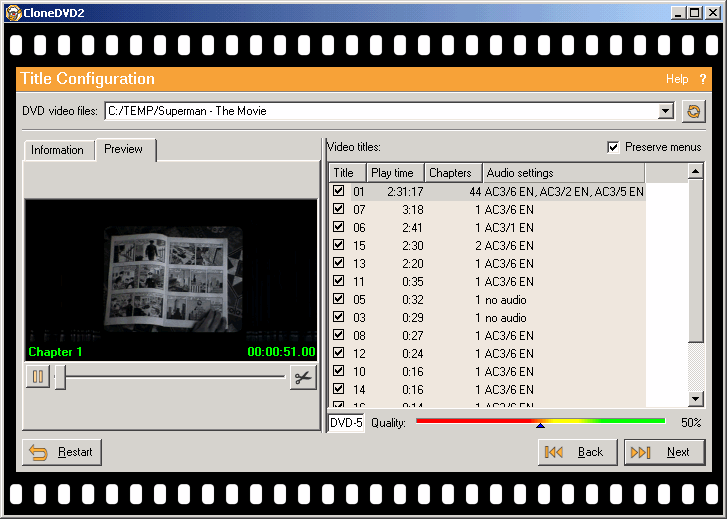
Task: Sort by the Play time column header
Action: pos(395,173)
